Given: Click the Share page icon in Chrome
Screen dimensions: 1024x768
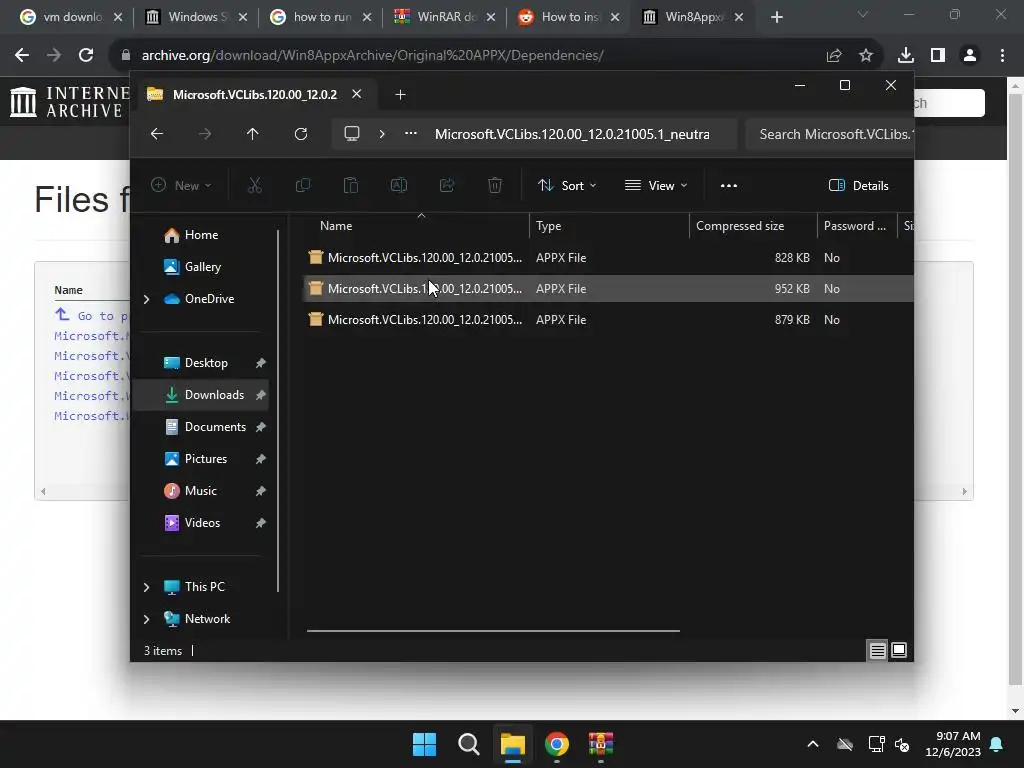Looking at the screenshot, I should [x=834, y=56].
